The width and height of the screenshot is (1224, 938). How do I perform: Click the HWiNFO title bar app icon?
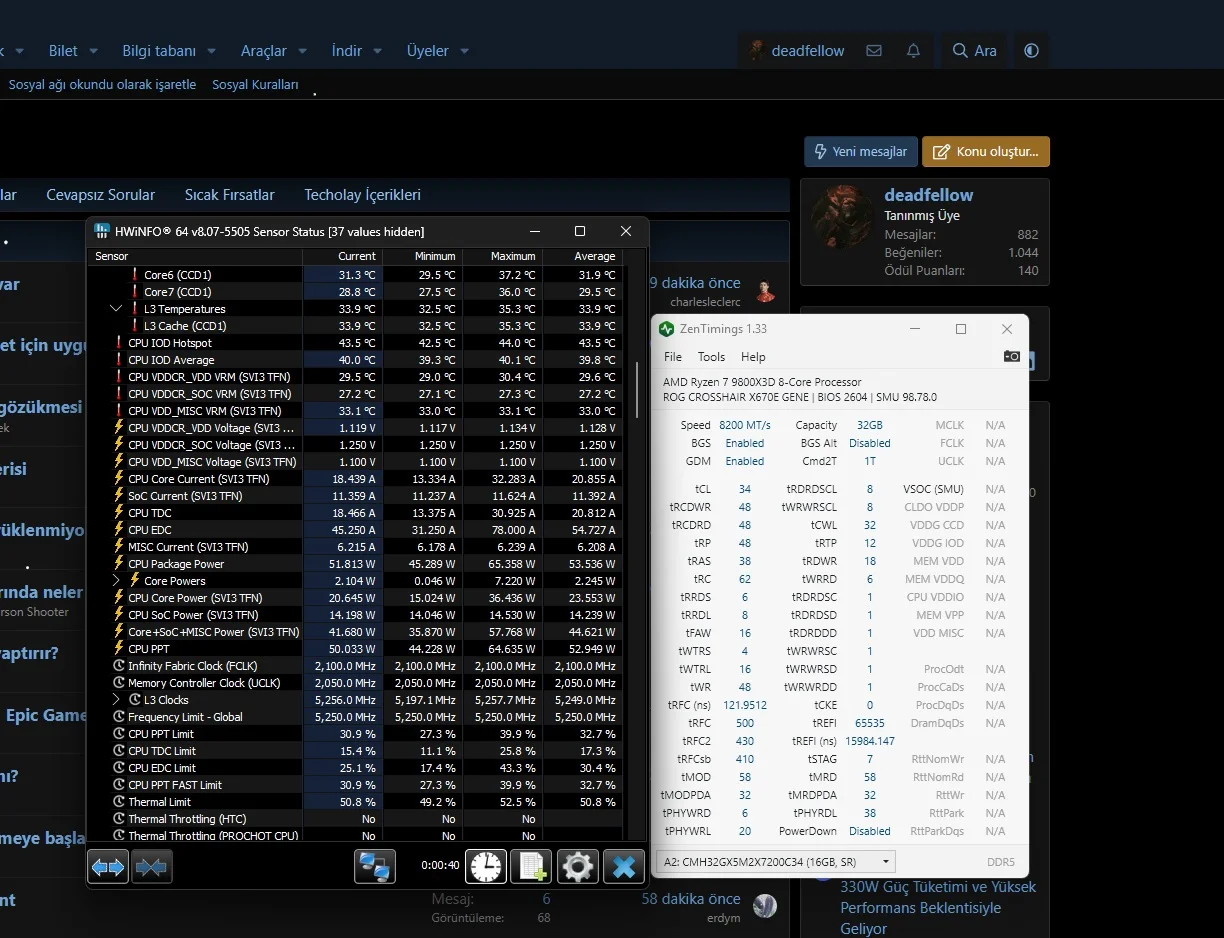(101, 231)
